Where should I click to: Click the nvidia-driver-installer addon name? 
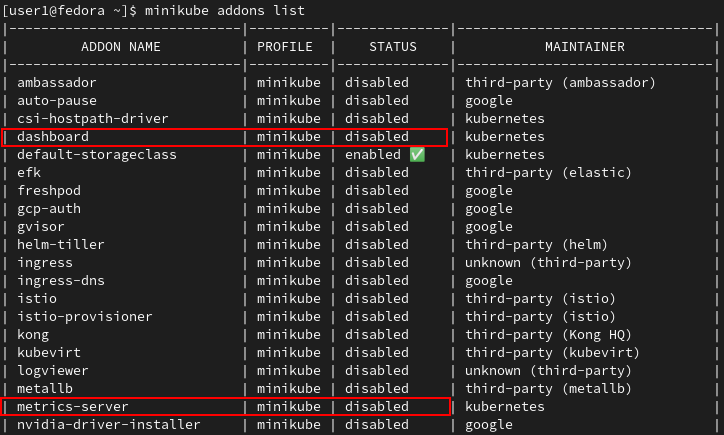(x=109, y=425)
